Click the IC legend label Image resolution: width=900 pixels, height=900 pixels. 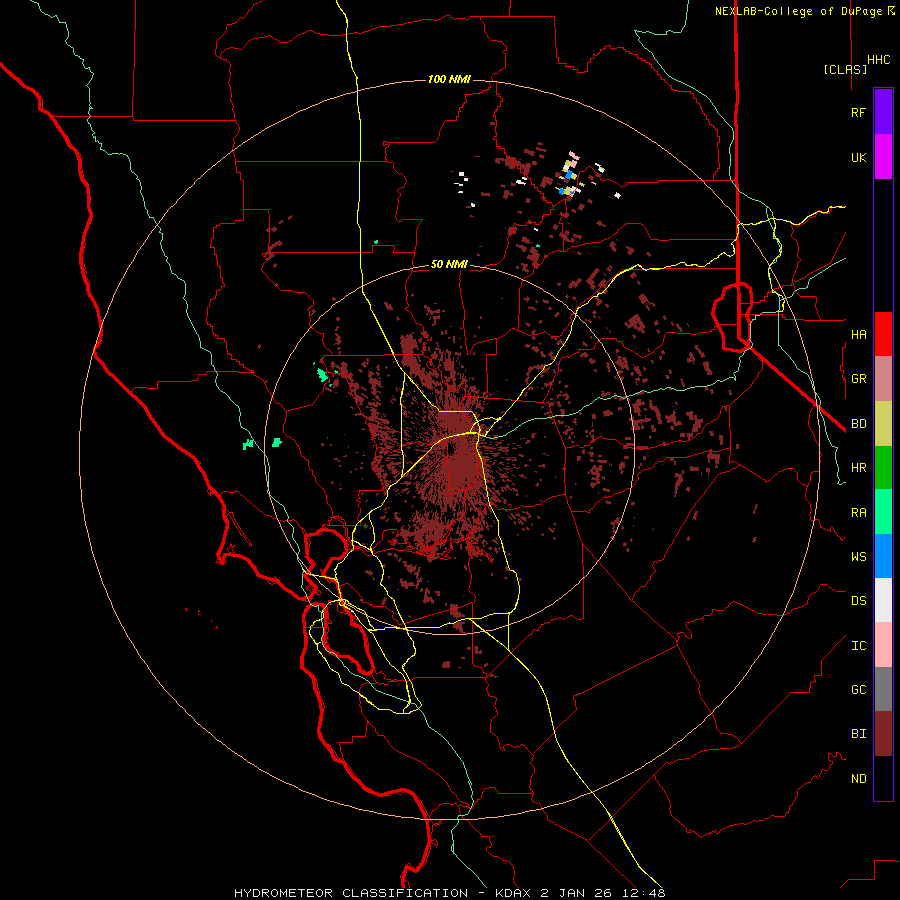tap(858, 646)
